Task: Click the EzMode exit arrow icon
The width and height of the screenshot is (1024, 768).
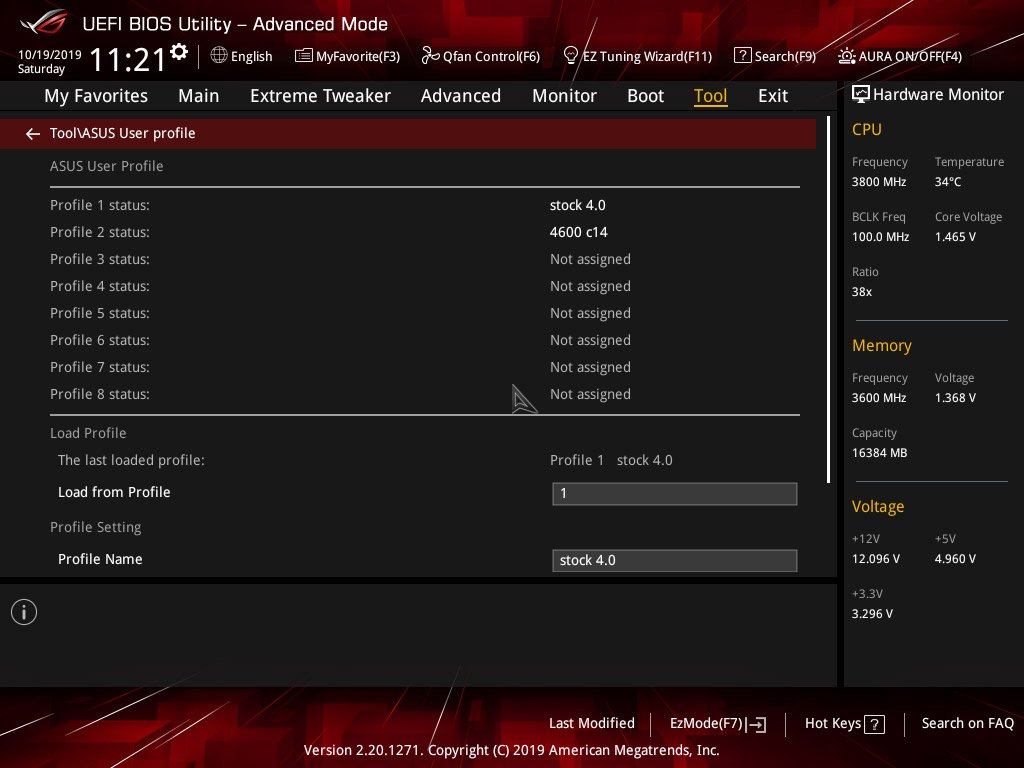Action: coord(756,724)
